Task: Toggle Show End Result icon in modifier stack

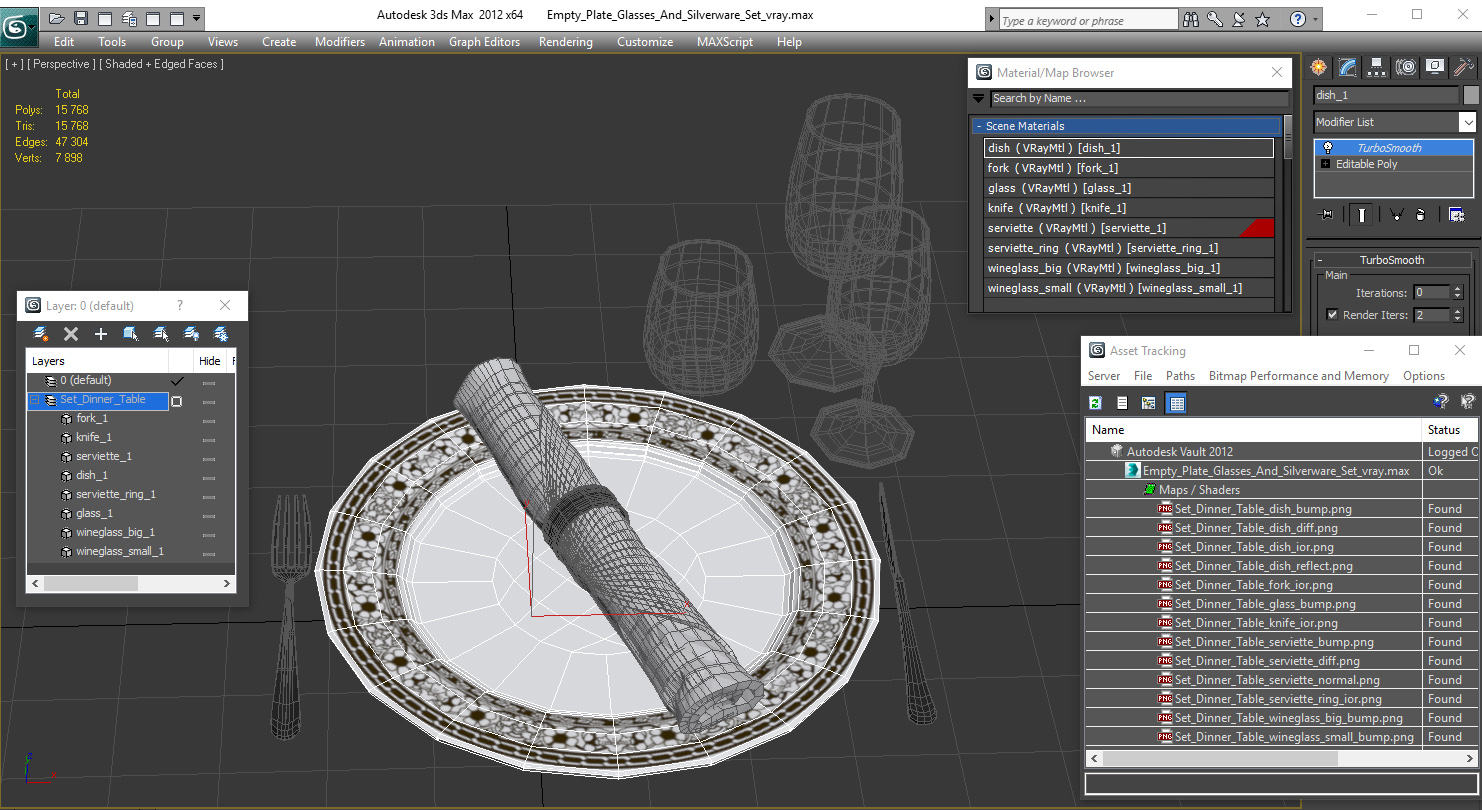Action: click(x=1362, y=214)
